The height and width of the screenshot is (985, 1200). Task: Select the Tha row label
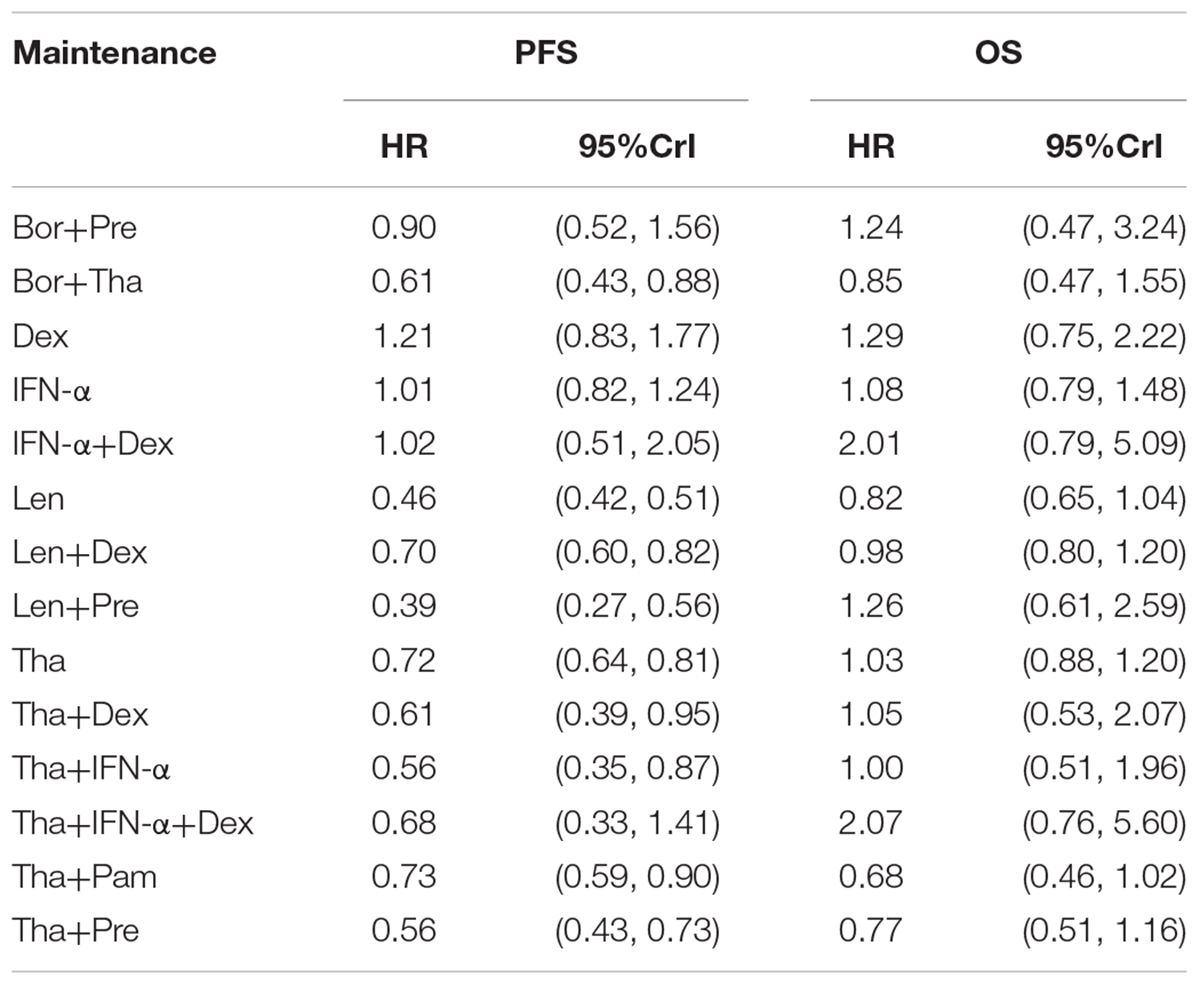tap(39, 660)
